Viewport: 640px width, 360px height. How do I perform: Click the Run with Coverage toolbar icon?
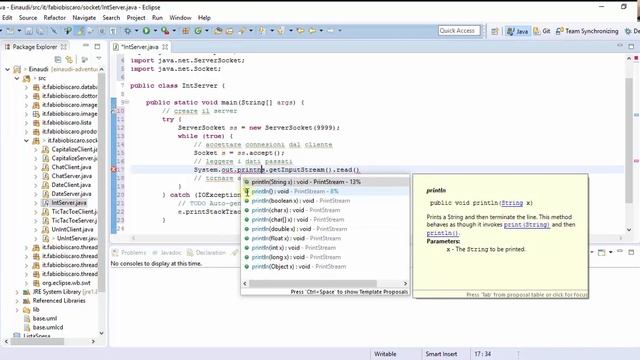click(x=165, y=31)
